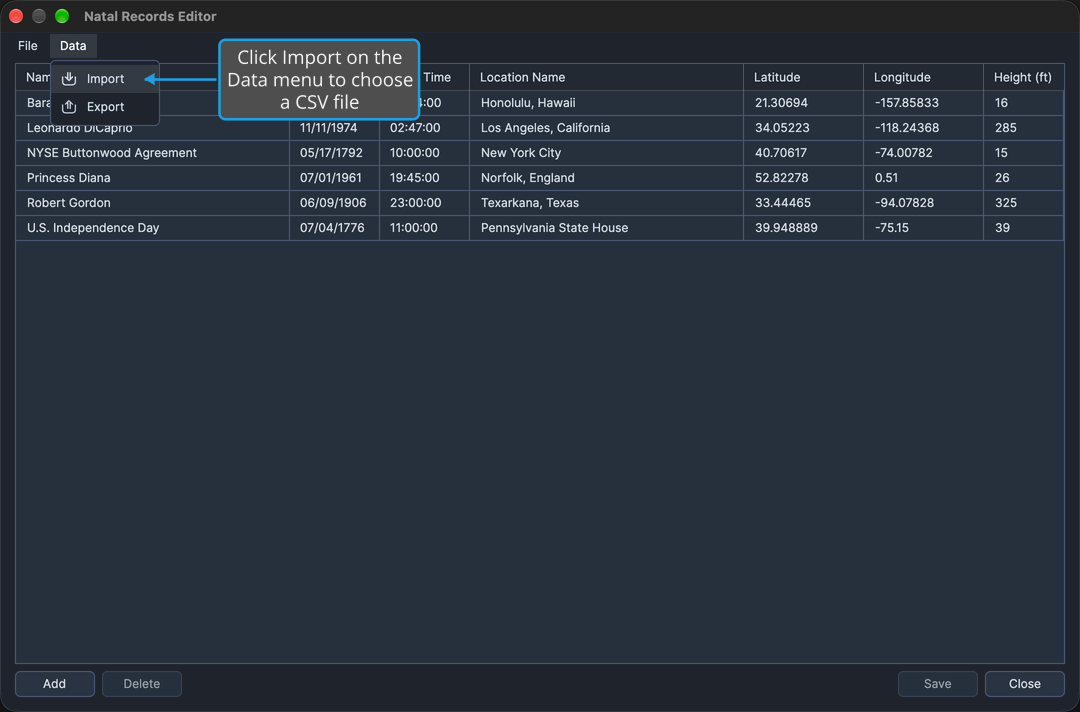Viewport: 1080px width, 712px height.
Task: Click the Pennsylvania State House location cell
Action: pyautogui.click(x=606, y=228)
